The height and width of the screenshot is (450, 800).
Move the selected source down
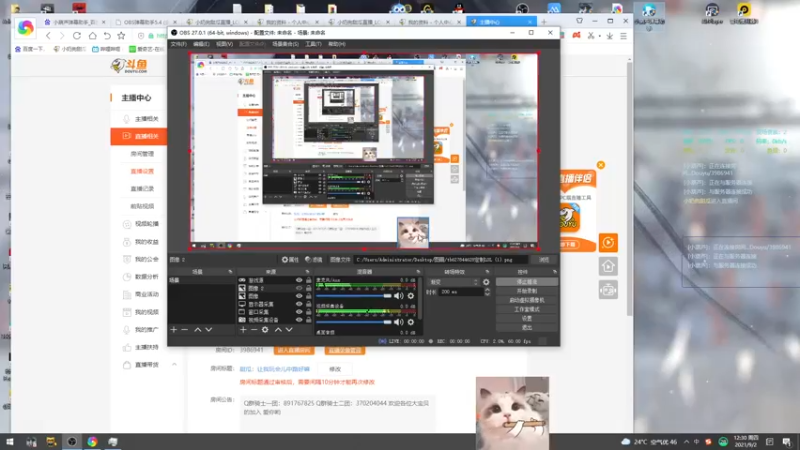289,330
